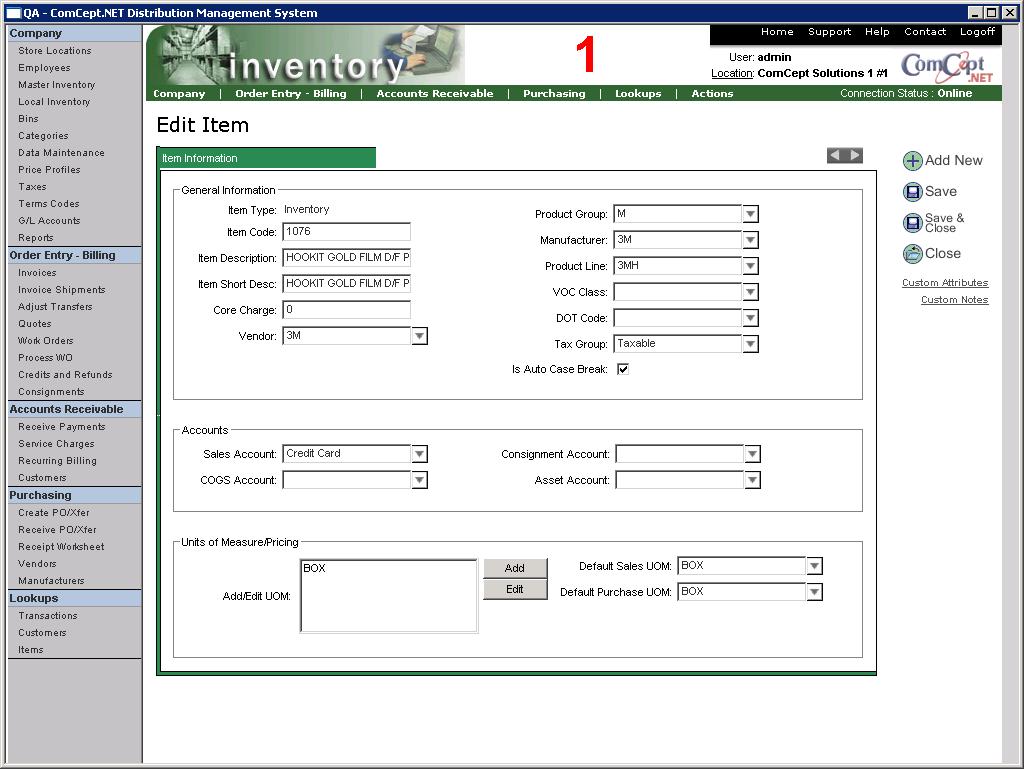The image size is (1024, 769).
Task: Click the ComCept .NET logo
Action: 947,67
